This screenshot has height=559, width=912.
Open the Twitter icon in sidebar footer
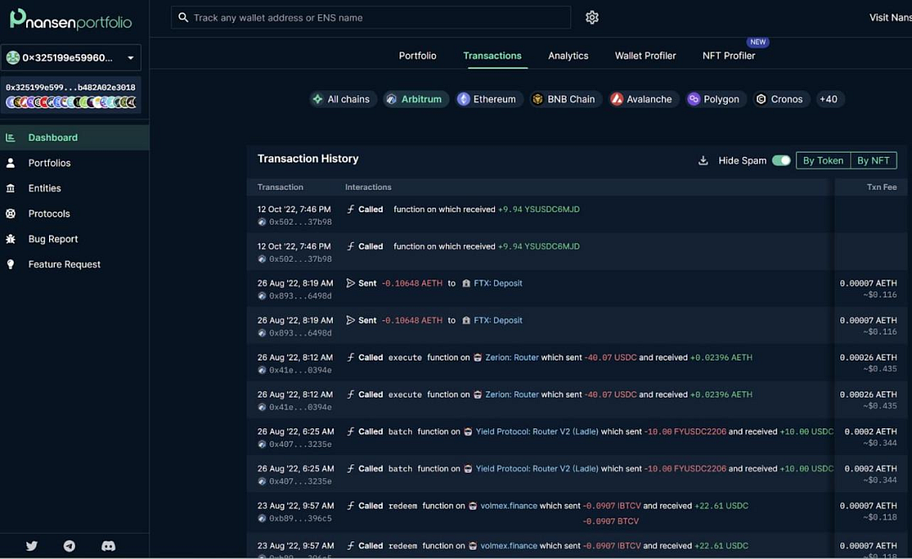pyautogui.click(x=31, y=546)
